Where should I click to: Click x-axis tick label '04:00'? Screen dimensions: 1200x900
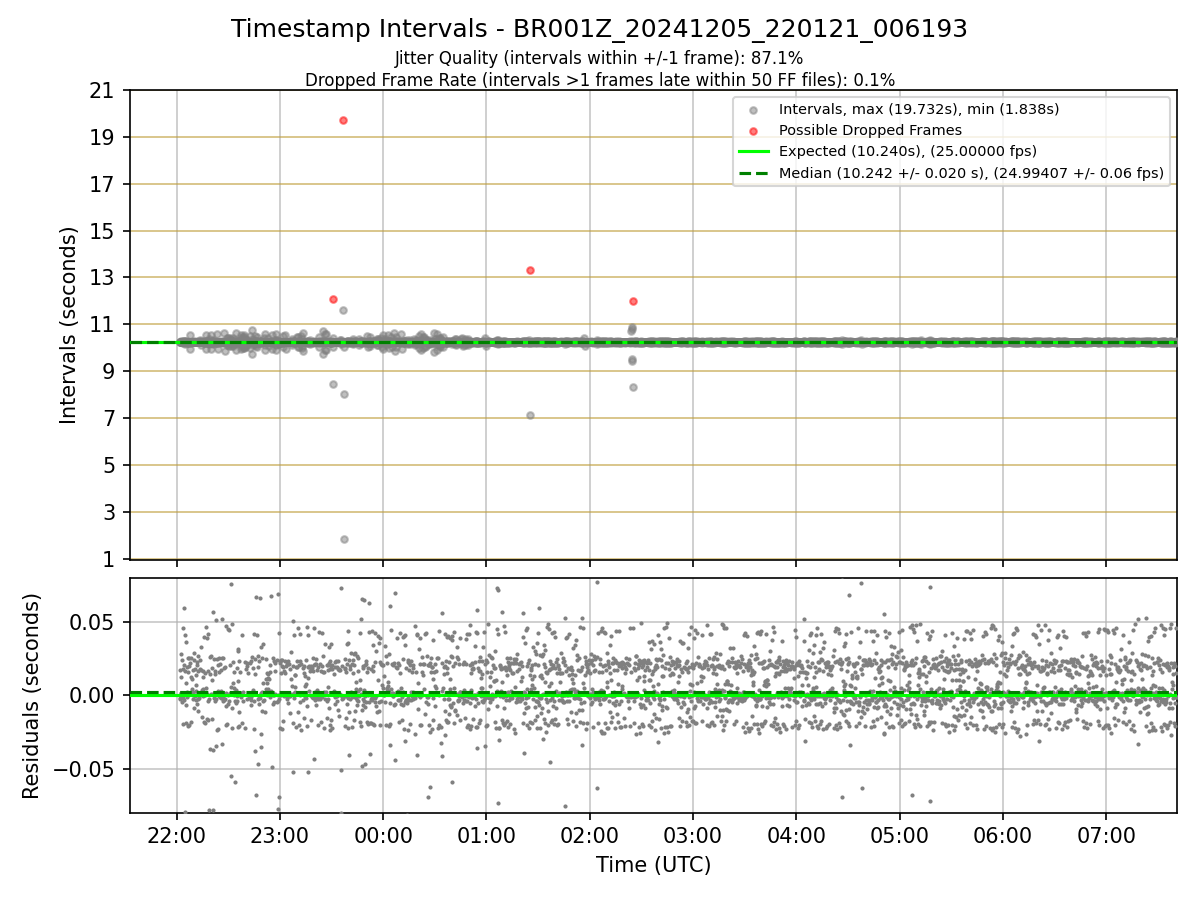(x=796, y=835)
